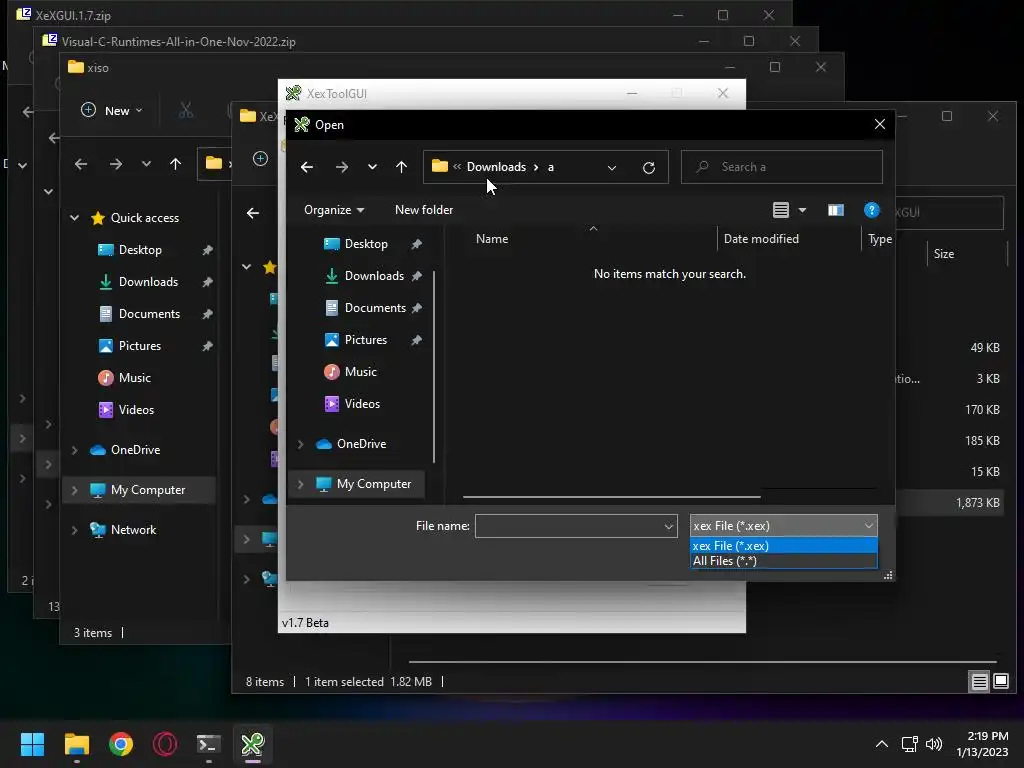
Task: Open help with the blue question icon
Action: tap(872, 210)
